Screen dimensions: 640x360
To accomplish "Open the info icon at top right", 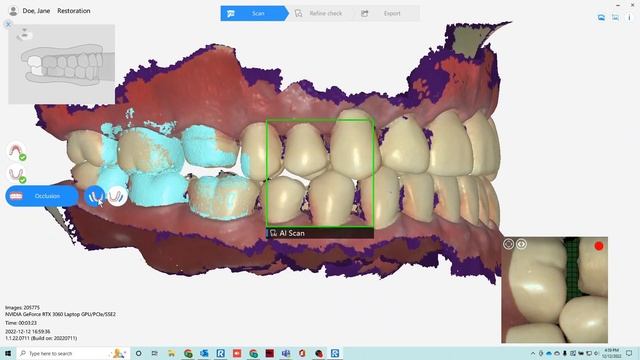I will (629, 17).
